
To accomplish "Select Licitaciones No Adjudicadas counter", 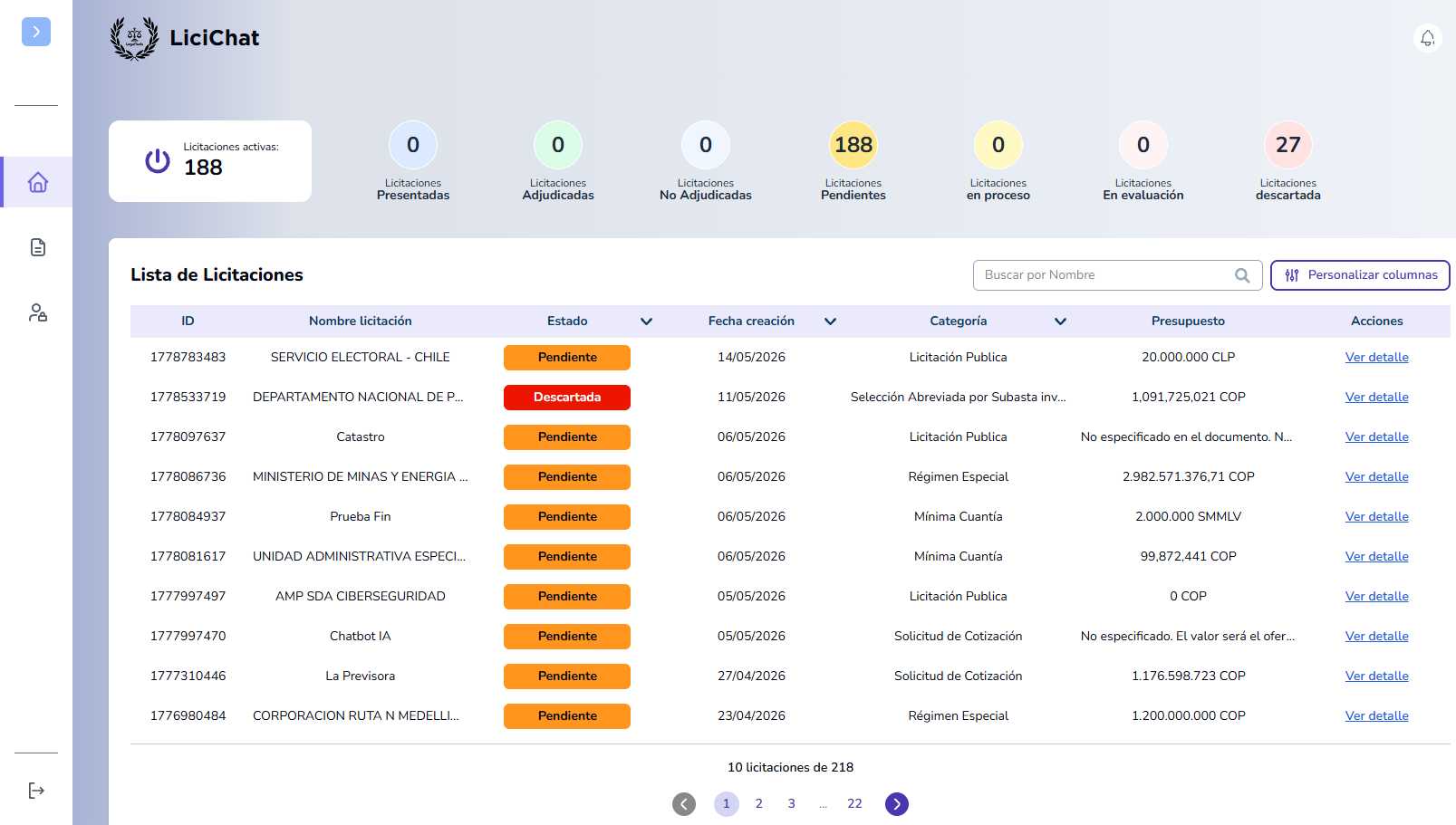I will (706, 145).
